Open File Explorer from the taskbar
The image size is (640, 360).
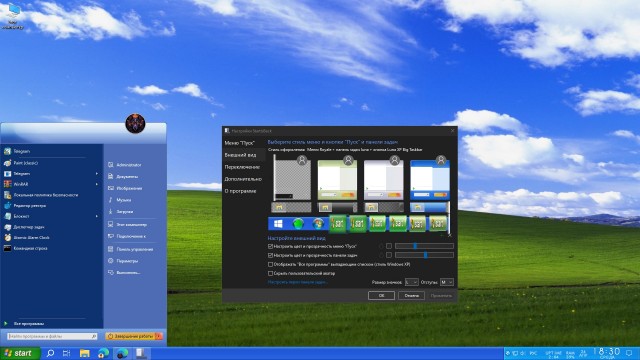[84, 353]
